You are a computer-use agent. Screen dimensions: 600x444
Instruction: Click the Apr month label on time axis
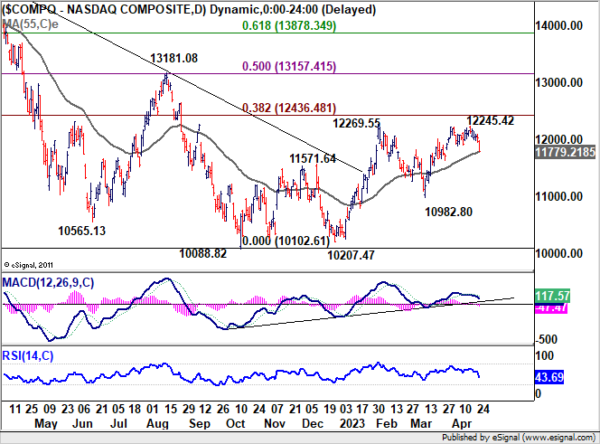[x=461, y=424]
